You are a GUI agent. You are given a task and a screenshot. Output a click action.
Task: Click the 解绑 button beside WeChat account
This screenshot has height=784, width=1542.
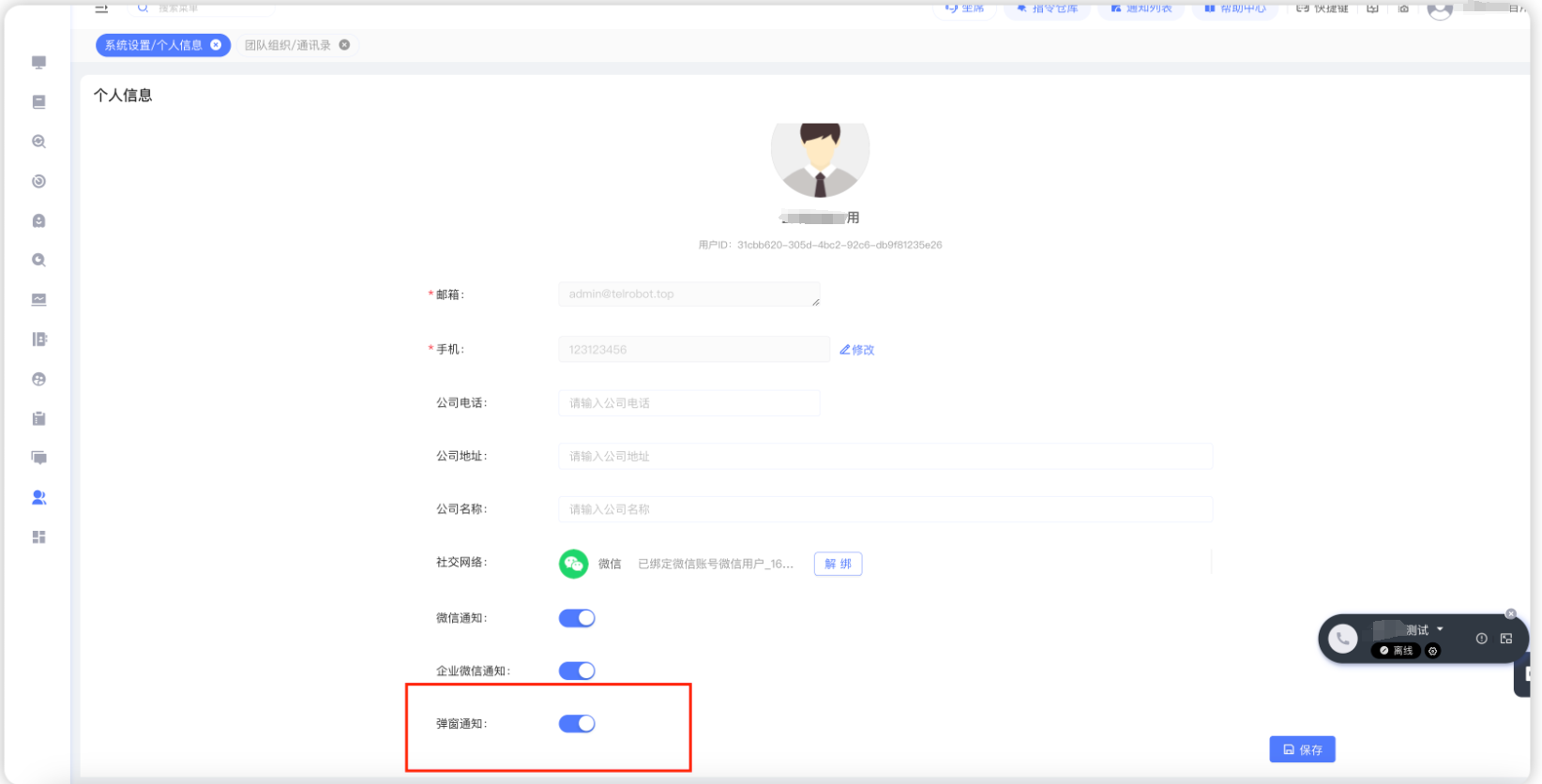[x=838, y=564]
